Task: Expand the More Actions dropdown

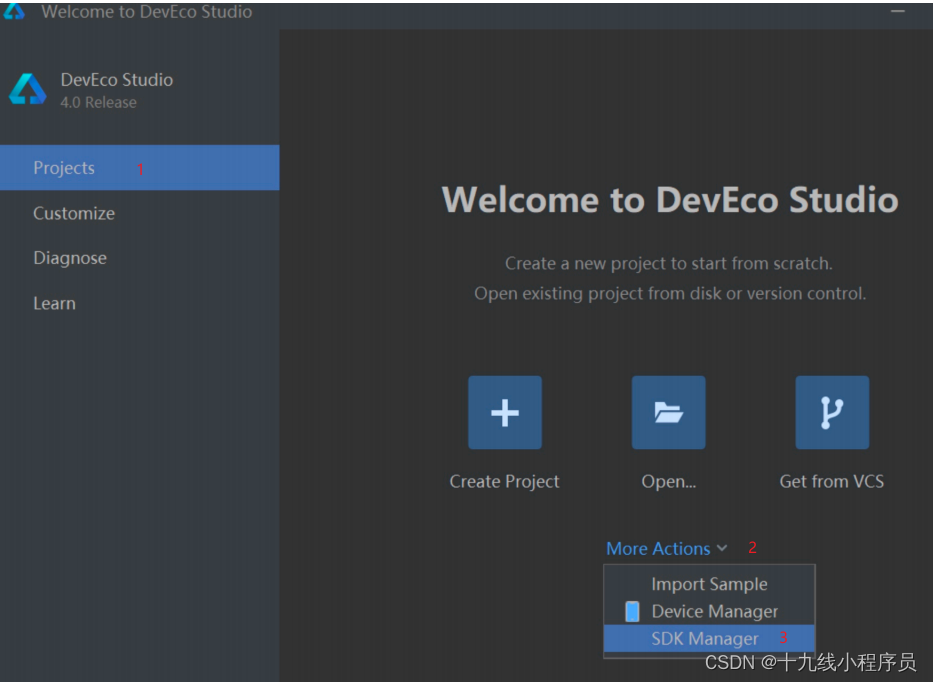Action: click(x=666, y=548)
